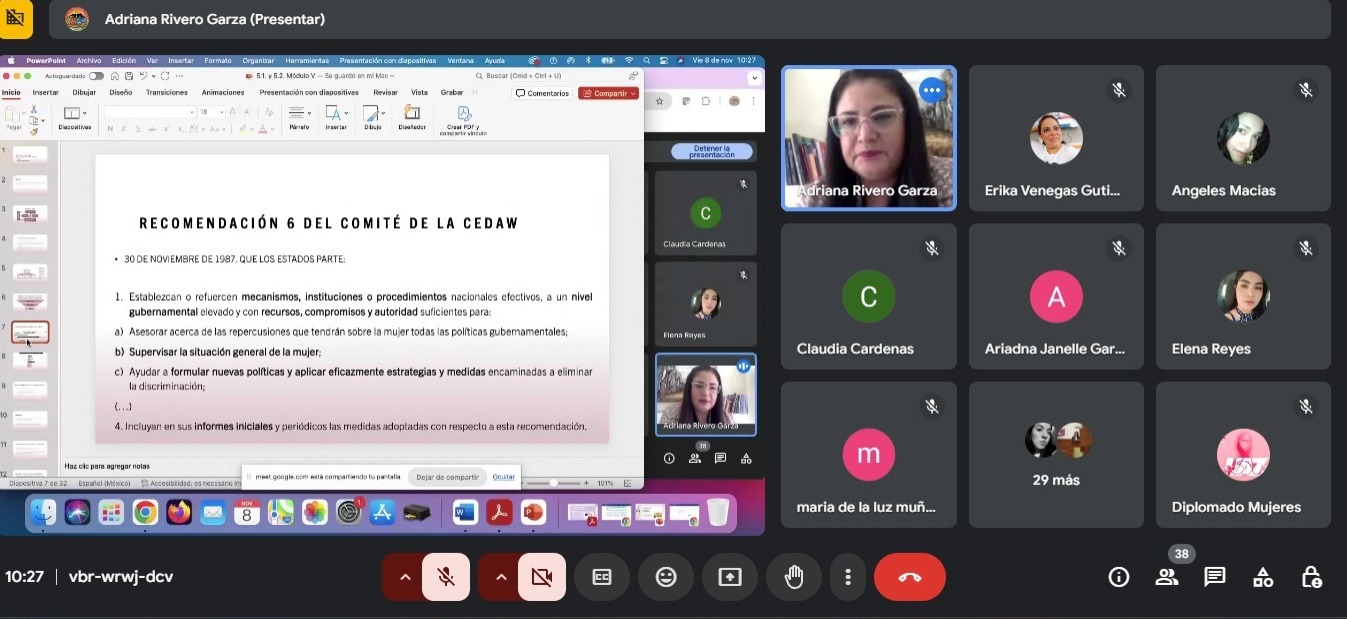Show the participants list with 38 badge

(x=1167, y=577)
